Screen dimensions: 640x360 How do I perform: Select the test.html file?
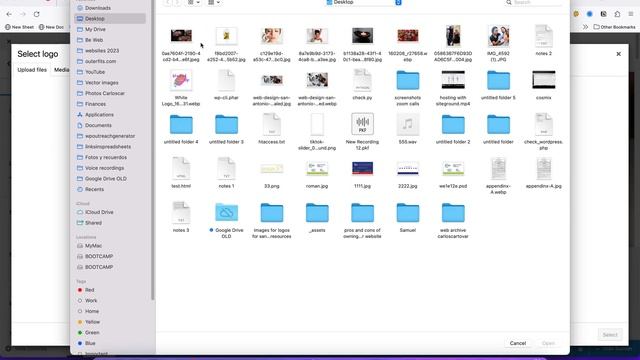[181, 168]
